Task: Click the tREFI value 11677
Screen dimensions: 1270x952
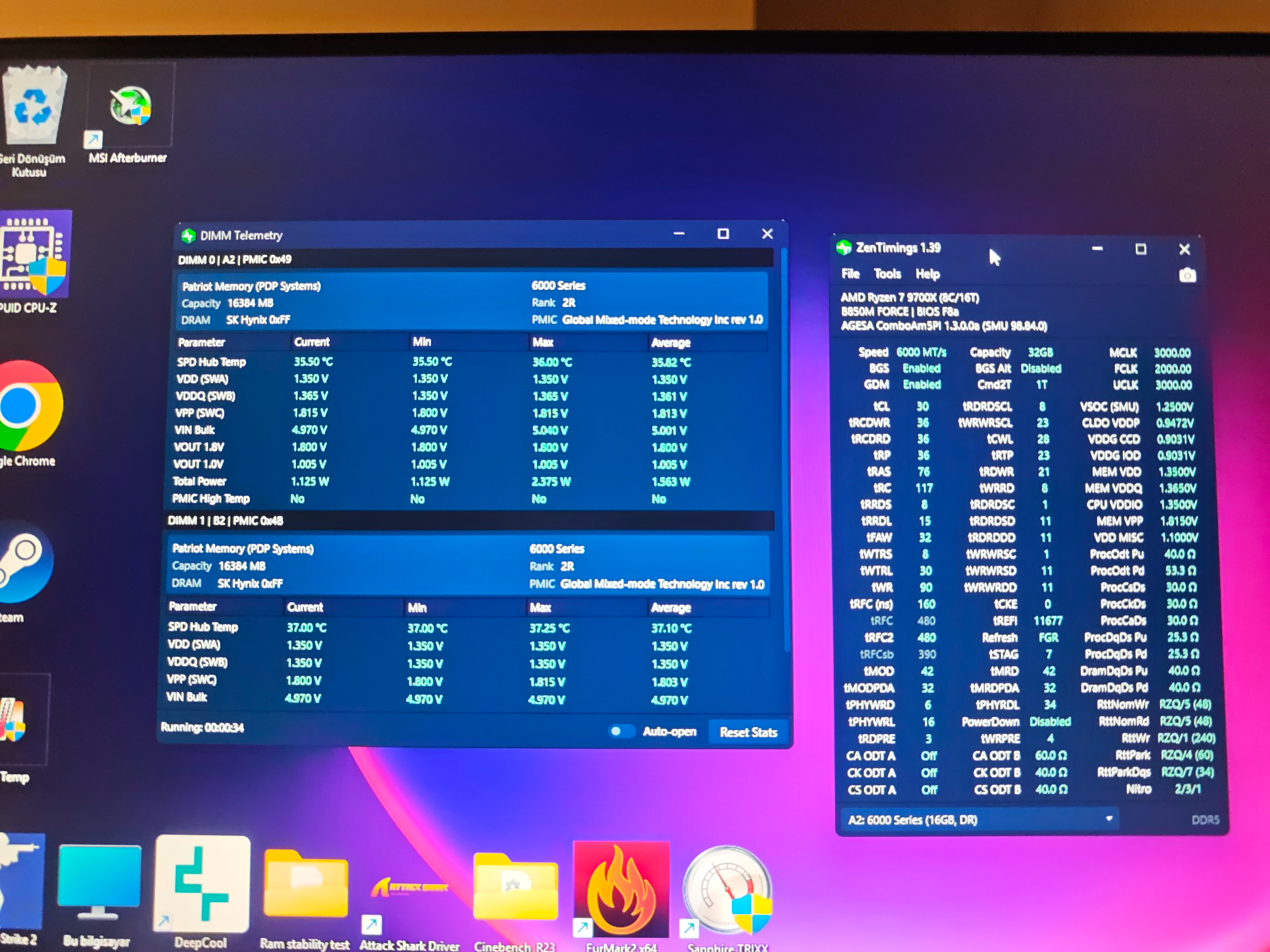Action: [1048, 620]
